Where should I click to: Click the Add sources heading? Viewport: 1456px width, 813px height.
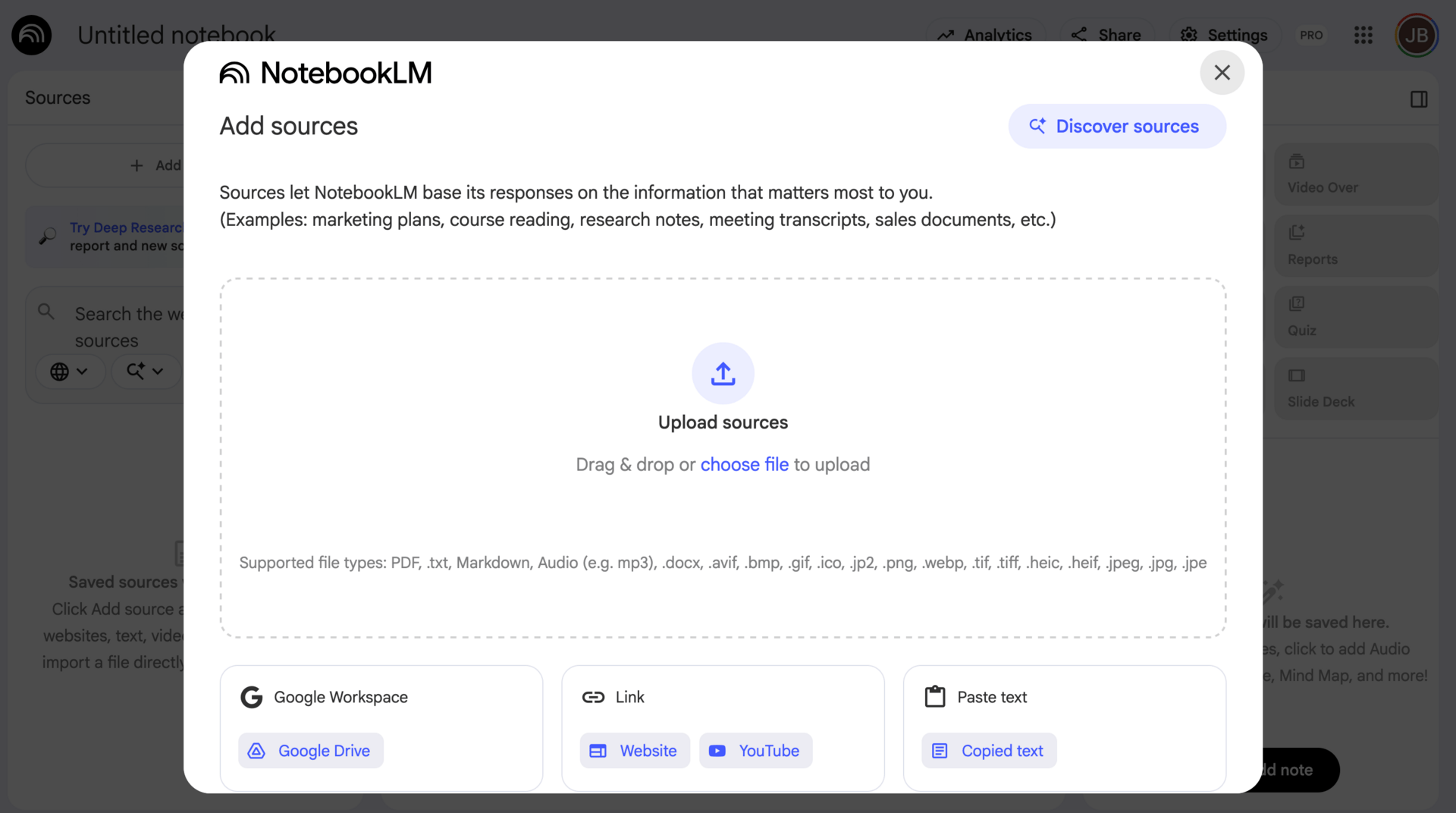click(288, 126)
